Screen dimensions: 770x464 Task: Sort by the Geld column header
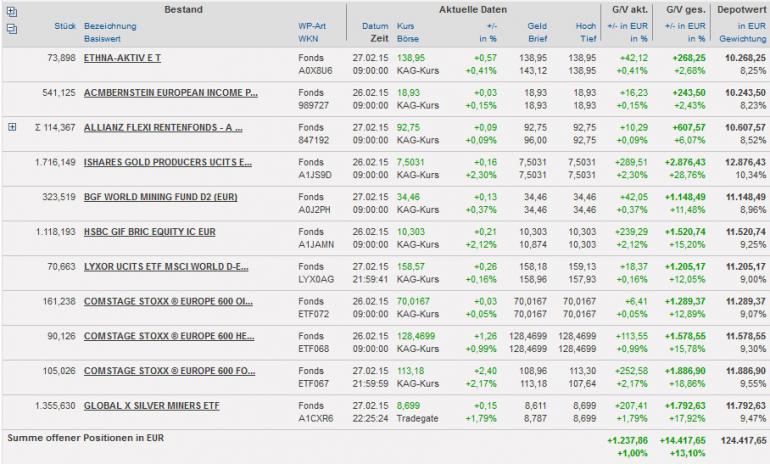coord(537,25)
